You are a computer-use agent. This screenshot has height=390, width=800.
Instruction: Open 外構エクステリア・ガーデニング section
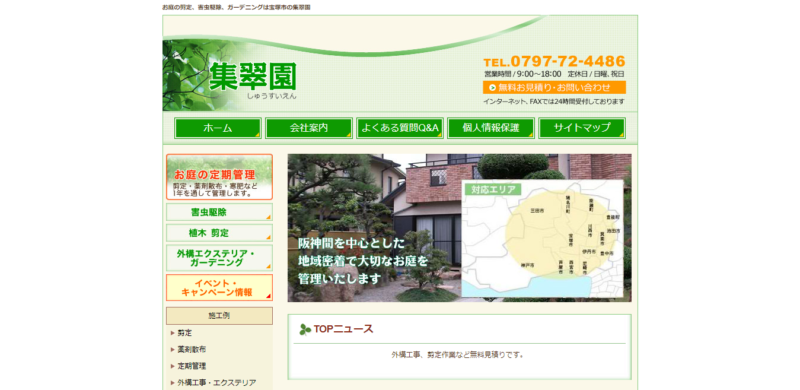click(x=219, y=258)
